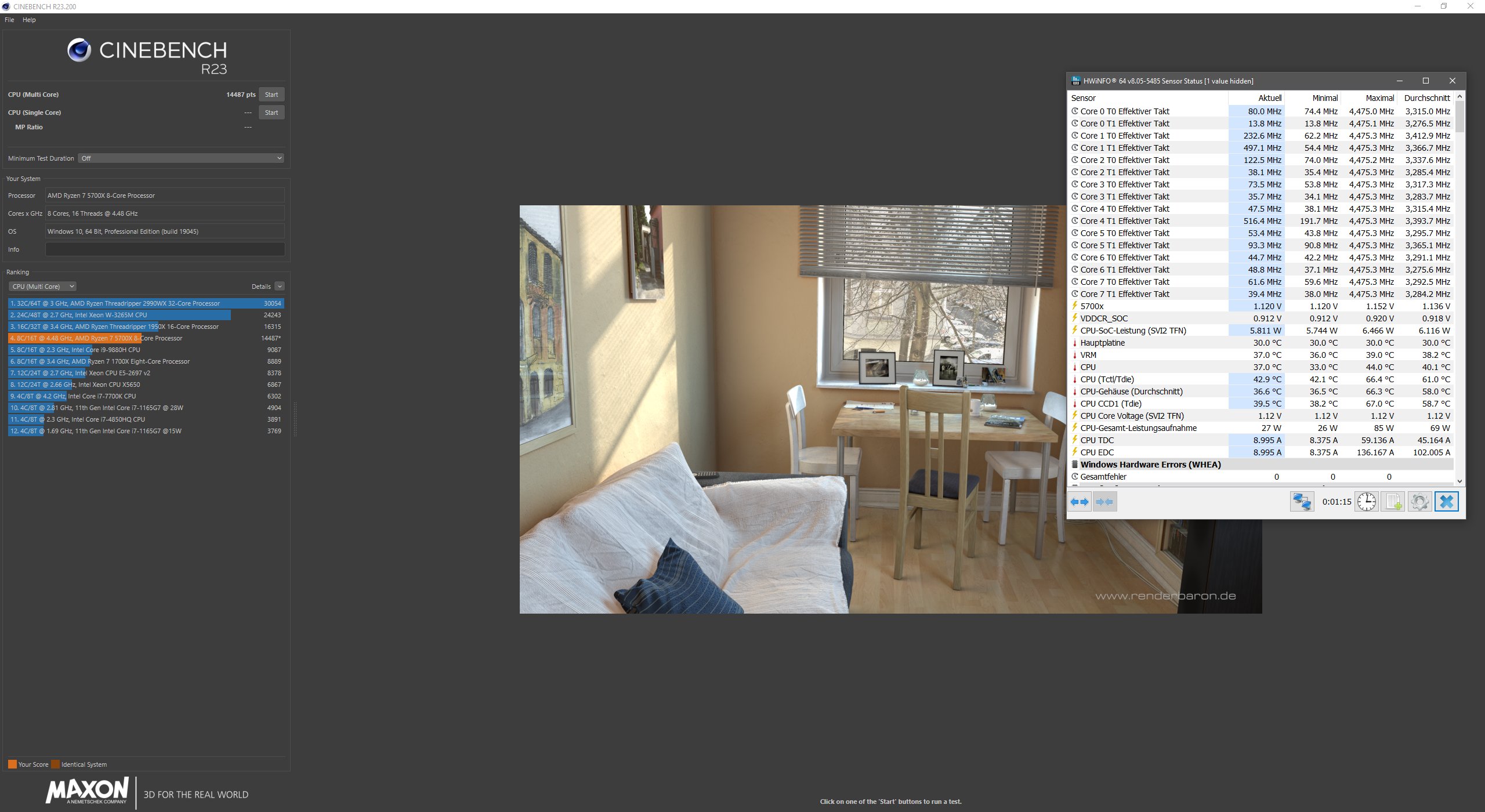Screen dimensions: 1485x812
Task: Click HWiNFO expand columns arrows icon
Action: (x=1080, y=502)
